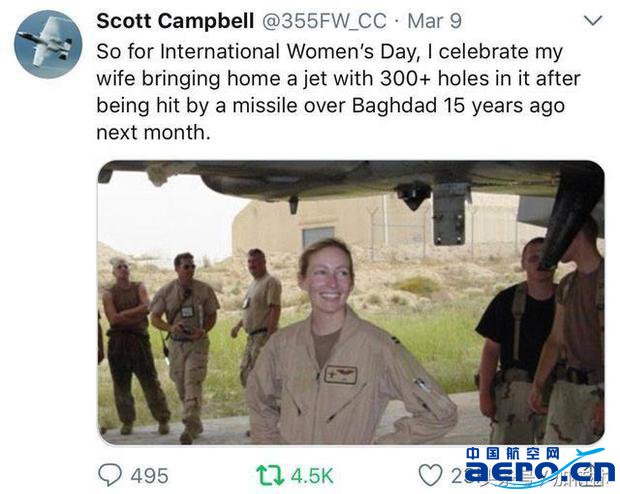Visit the @355FW_CC handle
The width and height of the screenshot is (620, 494).
[324, 21]
